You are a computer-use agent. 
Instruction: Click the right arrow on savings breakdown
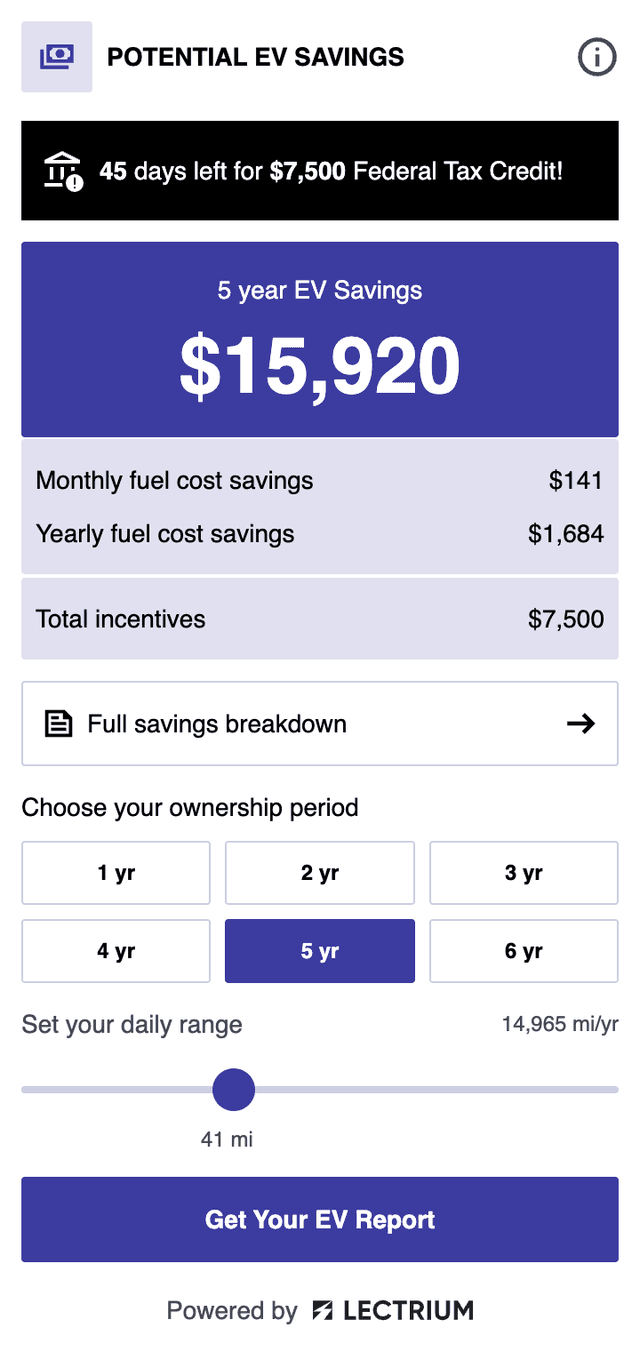click(581, 724)
